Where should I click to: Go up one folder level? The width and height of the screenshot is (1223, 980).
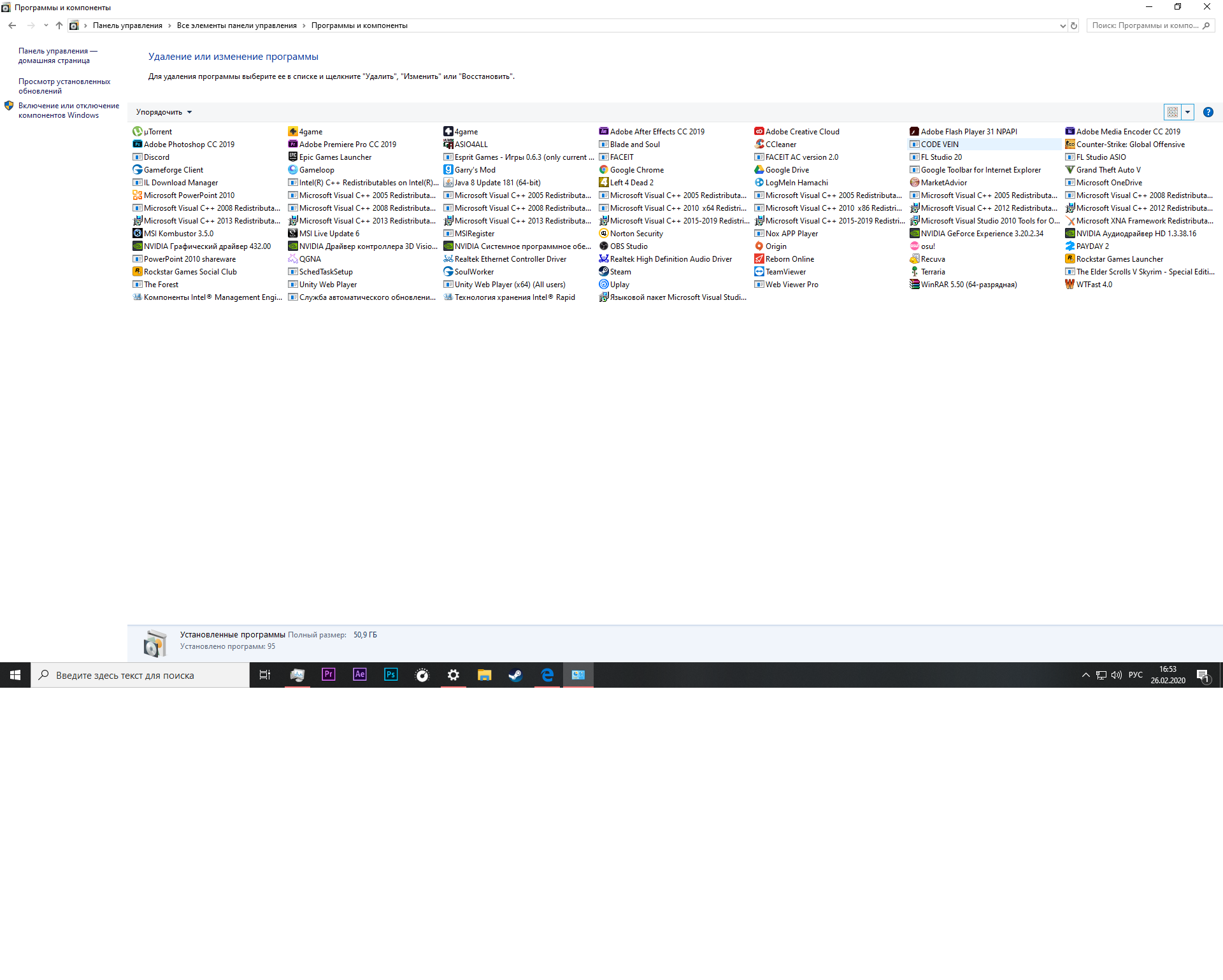point(59,25)
